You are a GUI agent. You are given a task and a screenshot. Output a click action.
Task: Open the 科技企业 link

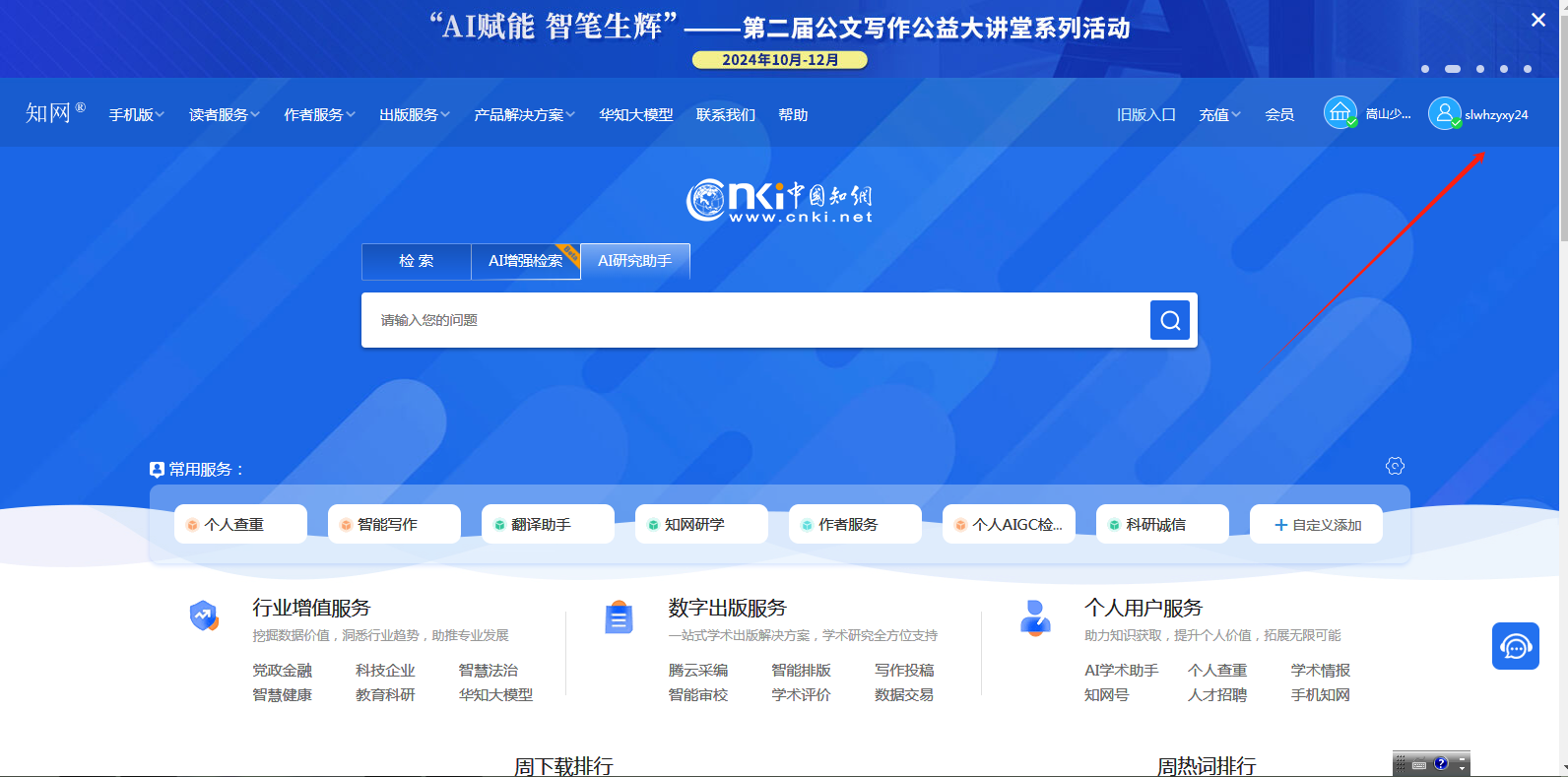(x=385, y=671)
